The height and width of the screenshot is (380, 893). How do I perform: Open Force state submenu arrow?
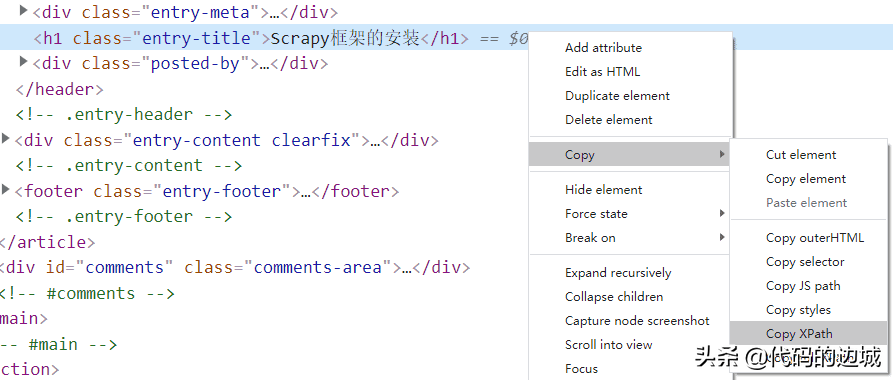point(722,214)
